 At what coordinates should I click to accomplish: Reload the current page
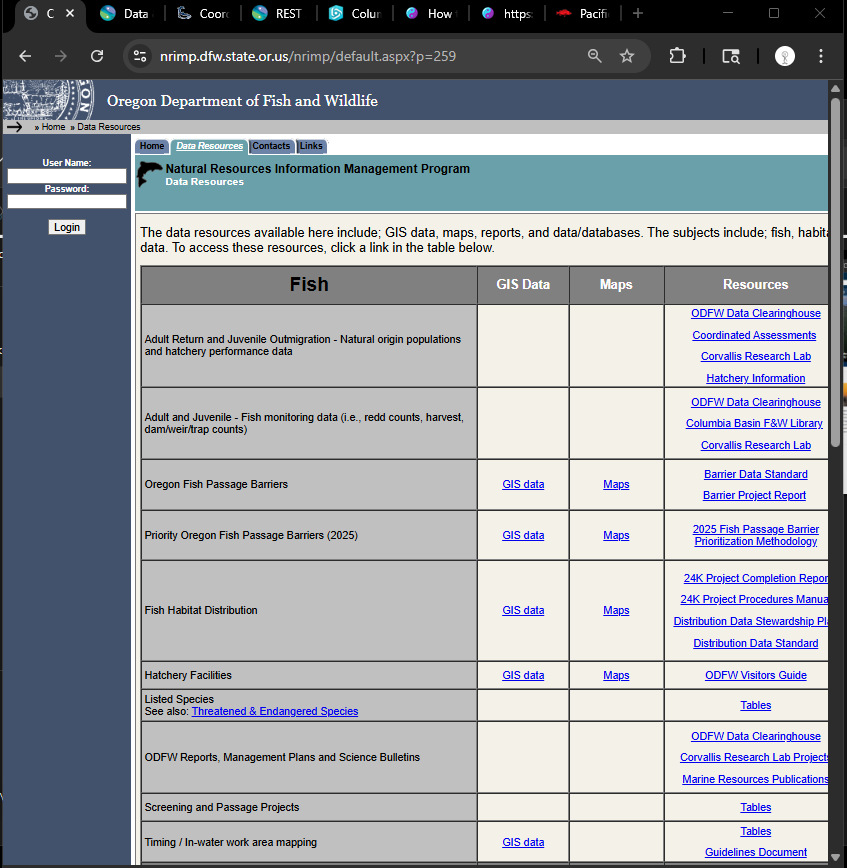pyautogui.click(x=97, y=56)
